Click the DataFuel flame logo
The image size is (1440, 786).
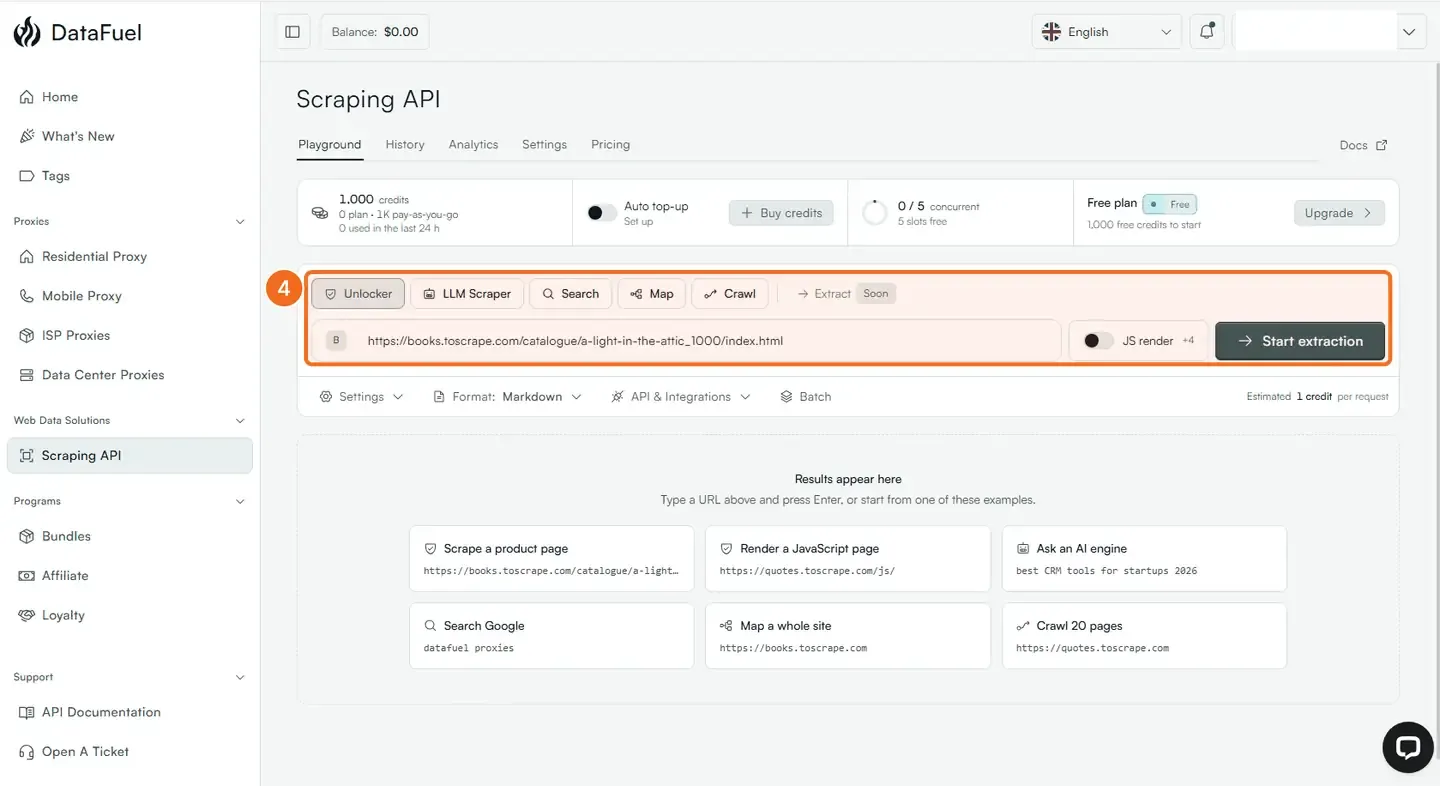click(27, 32)
